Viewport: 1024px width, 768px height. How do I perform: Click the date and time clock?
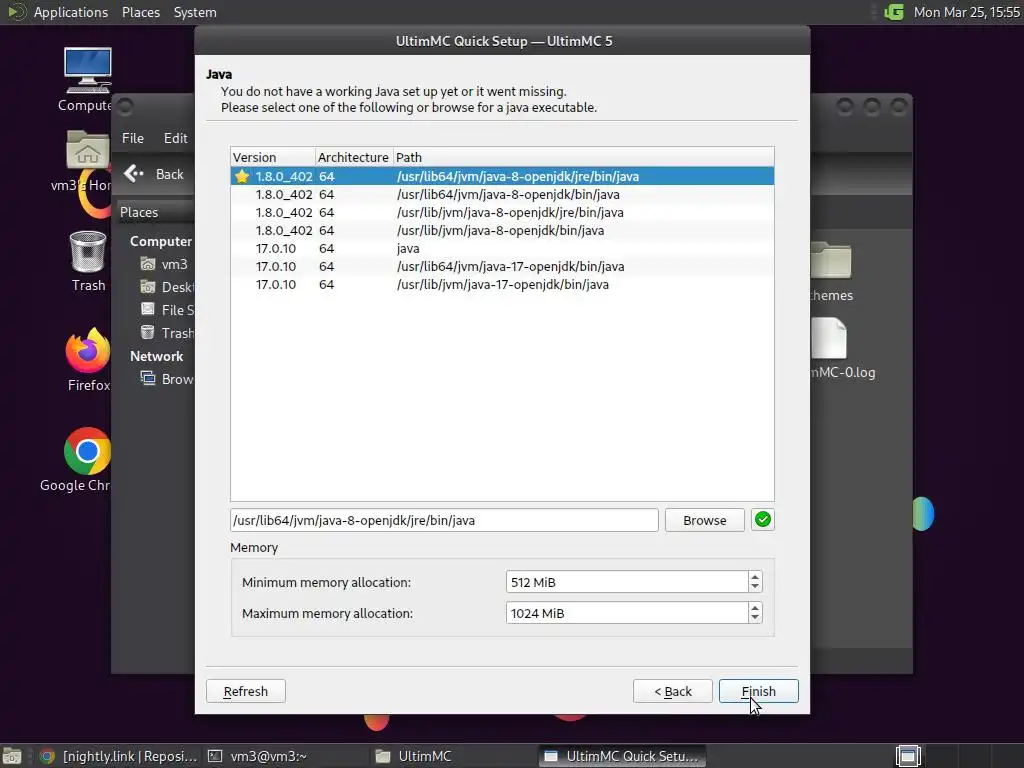[x=967, y=12]
